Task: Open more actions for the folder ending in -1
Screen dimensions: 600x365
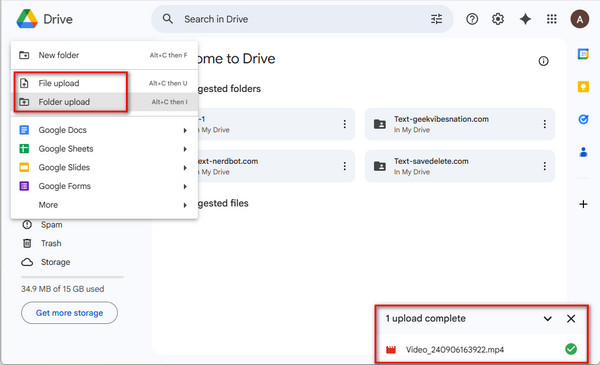Action: click(344, 124)
